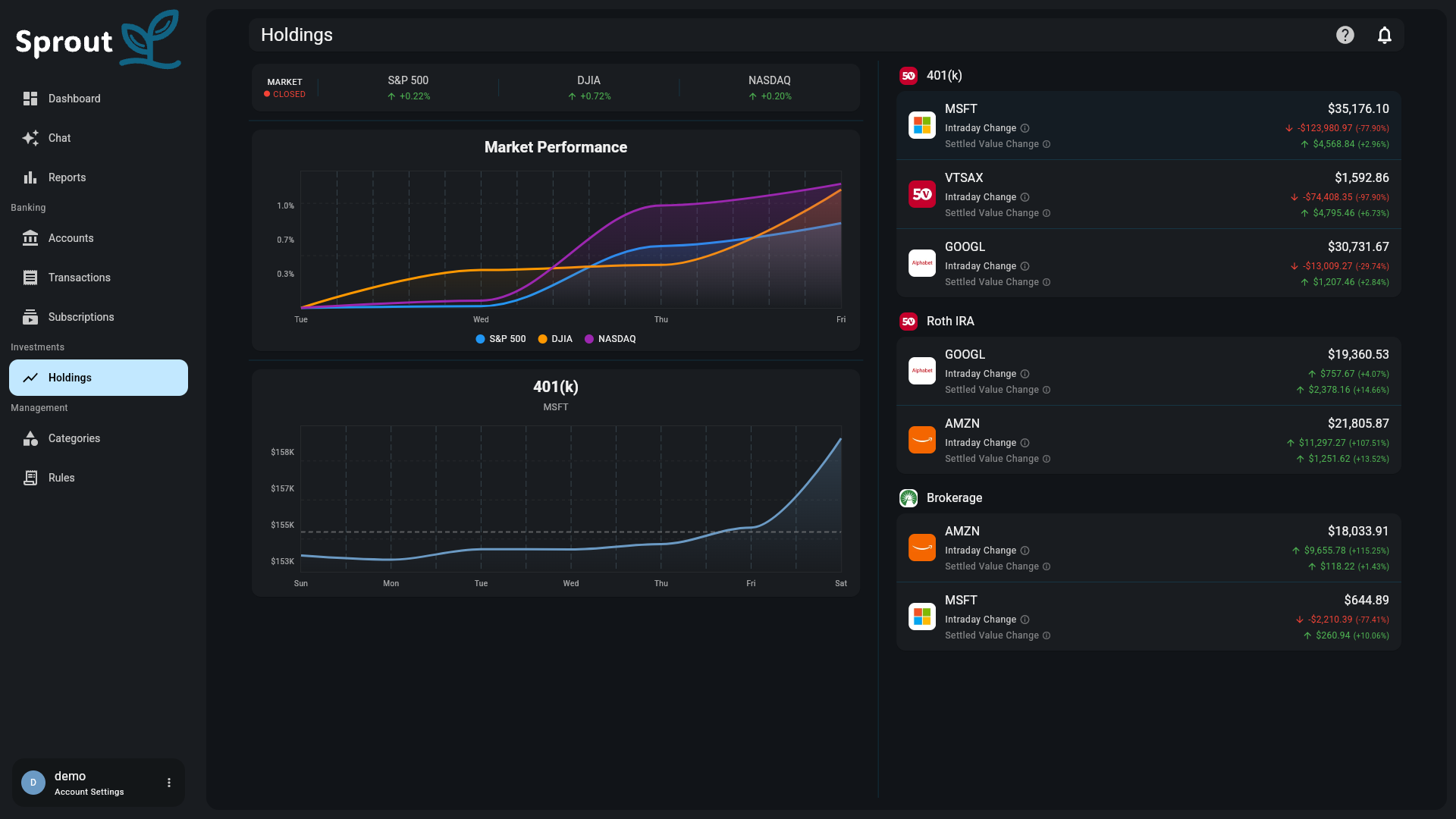Toggle S&P 500 series in chart legend
This screenshot has width=1456, height=819.
500,339
